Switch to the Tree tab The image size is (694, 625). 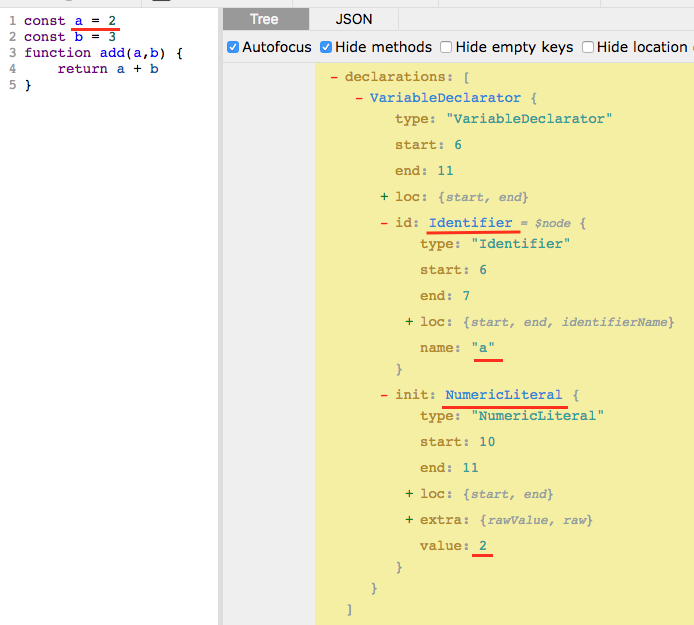point(266,19)
